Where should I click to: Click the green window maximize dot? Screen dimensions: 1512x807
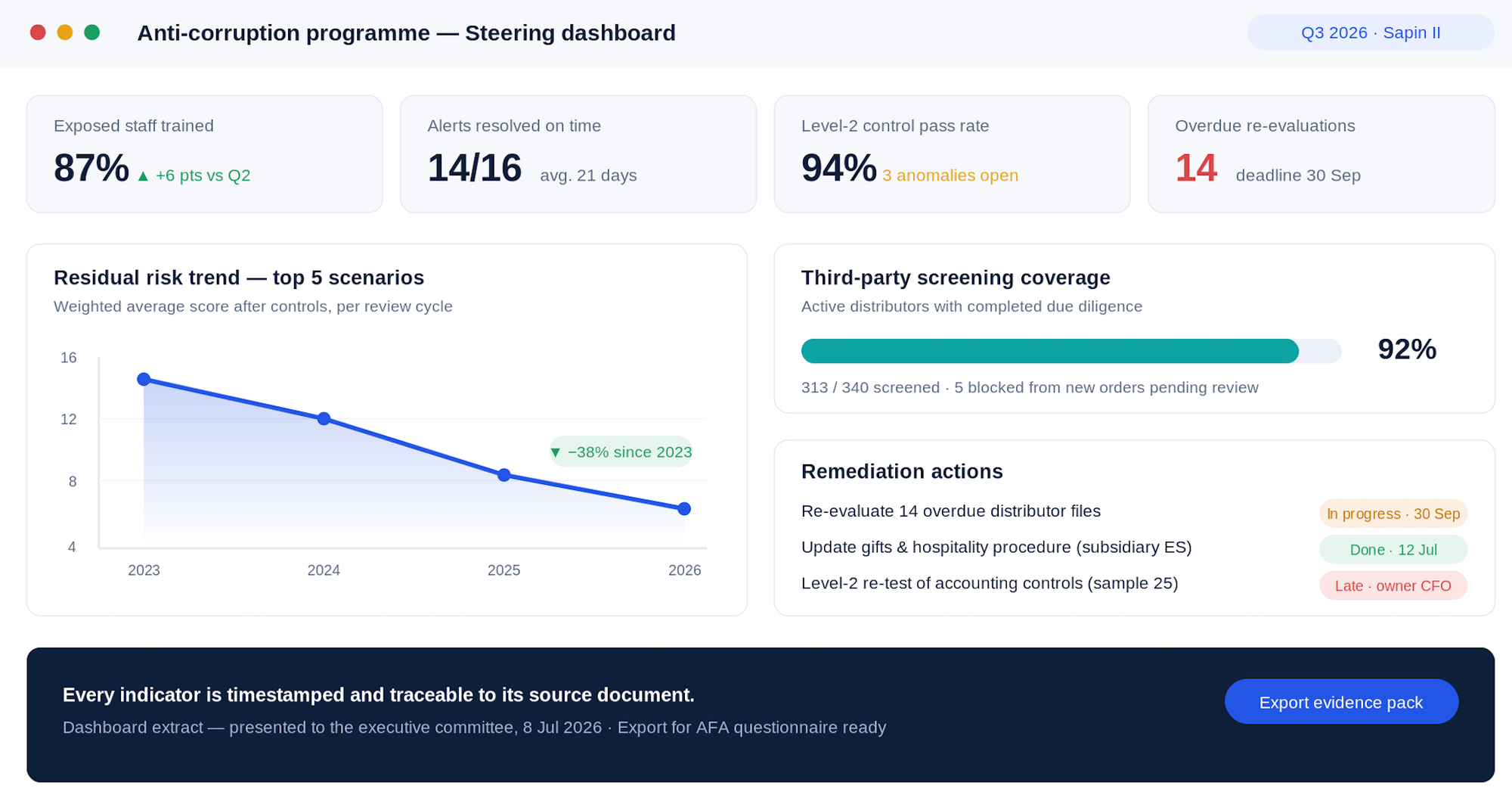coord(92,33)
